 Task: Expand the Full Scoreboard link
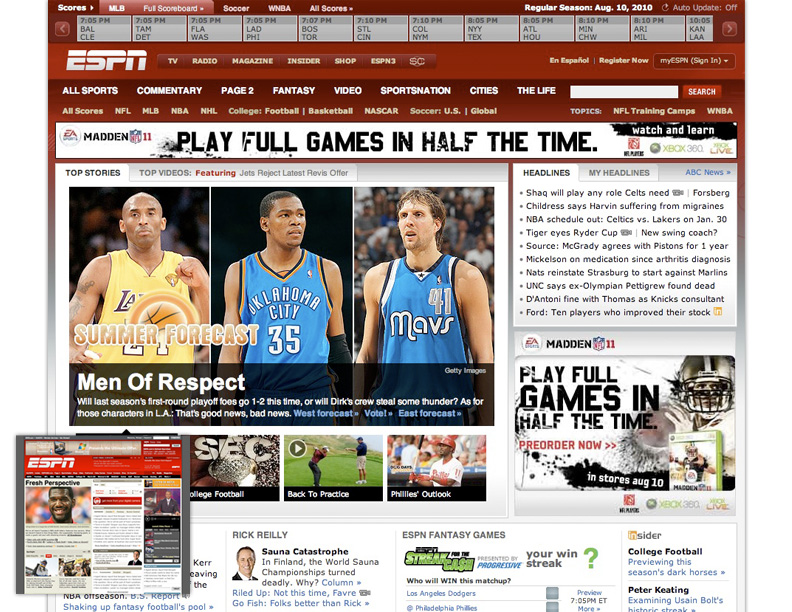point(173,8)
